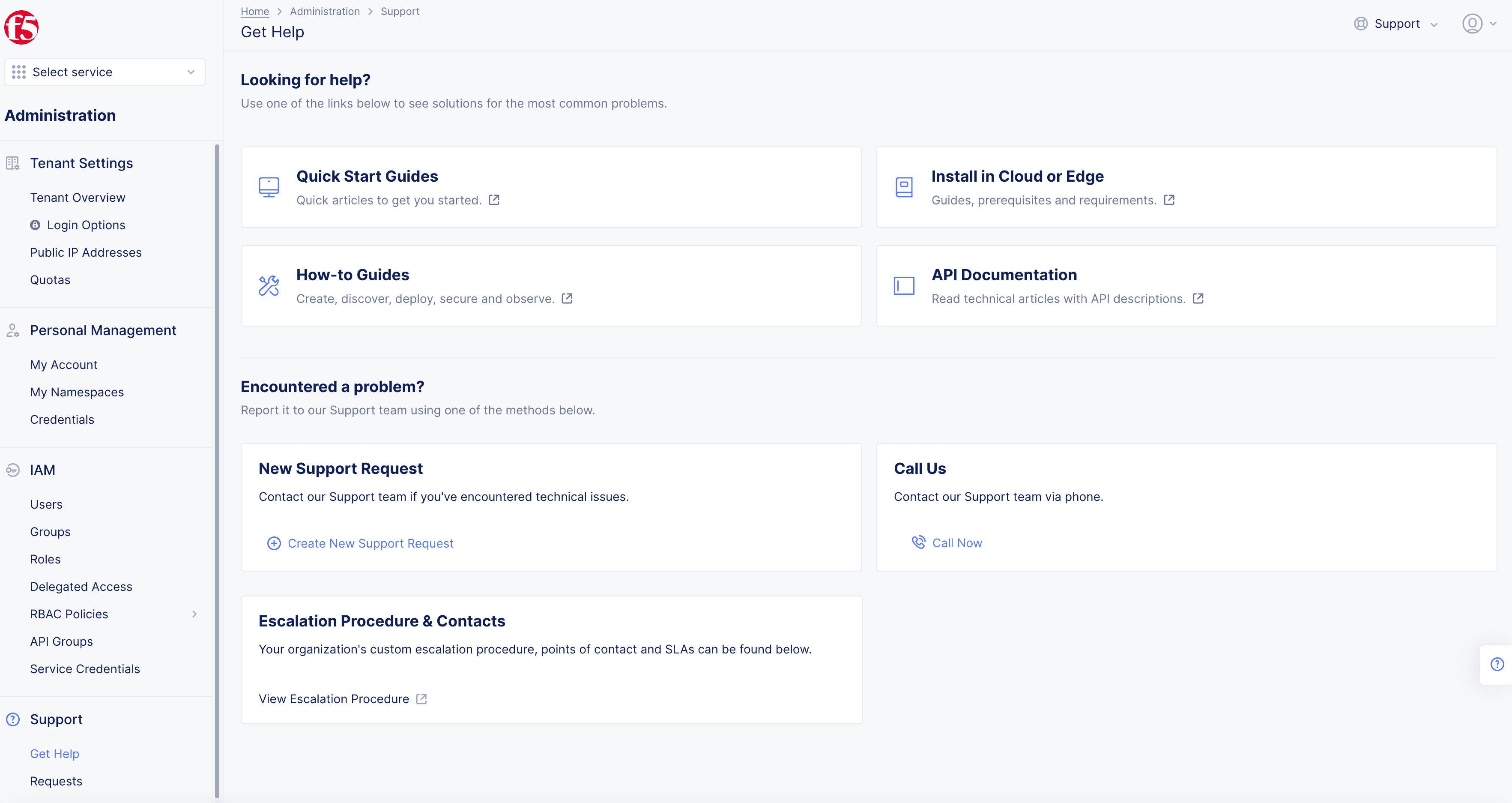Click the F5 logo icon
Viewport: 1512px width, 803px height.
click(x=21, y=27)
